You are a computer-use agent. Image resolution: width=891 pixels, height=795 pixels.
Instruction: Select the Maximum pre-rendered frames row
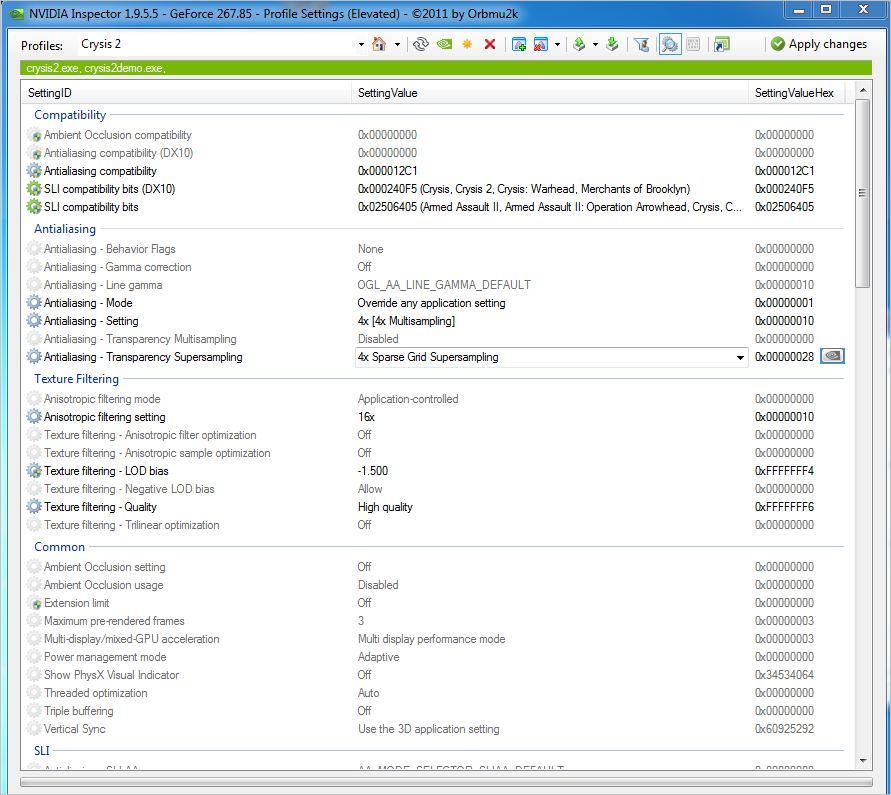[435, 621]
